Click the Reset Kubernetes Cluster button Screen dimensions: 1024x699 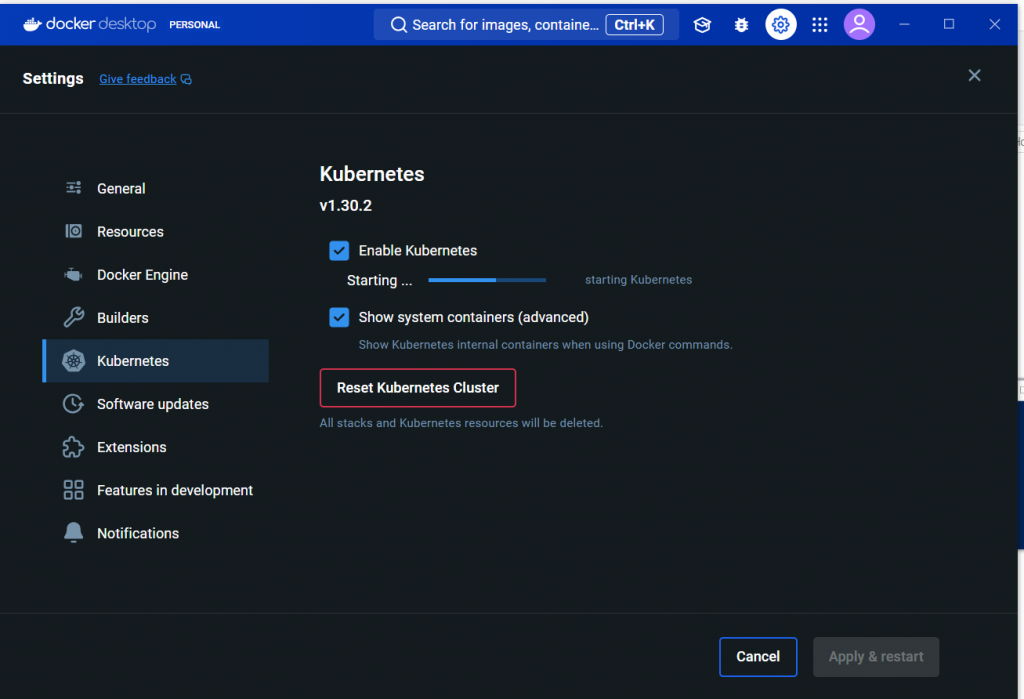tap(418, 388)
